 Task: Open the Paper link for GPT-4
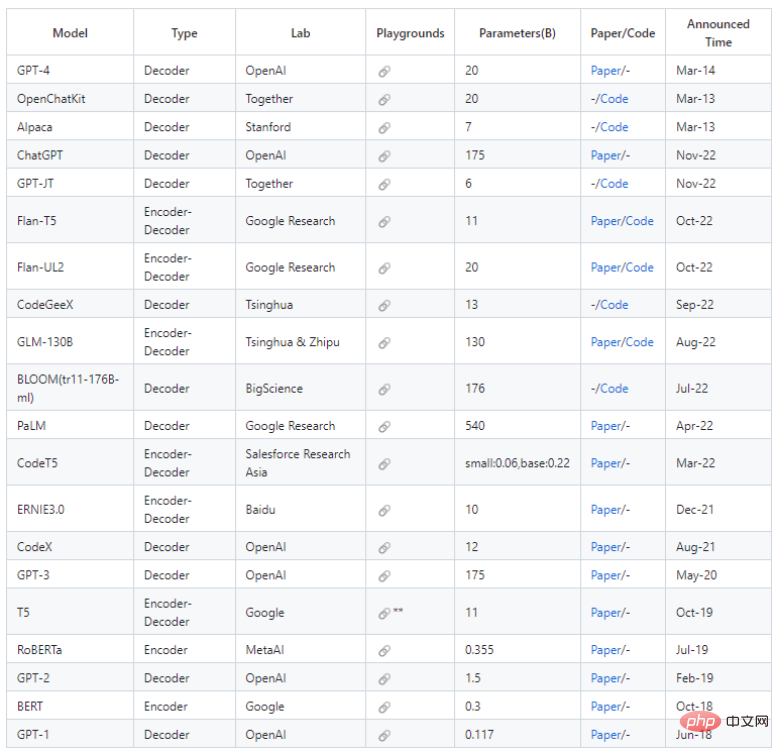click(x=606, y=71)
